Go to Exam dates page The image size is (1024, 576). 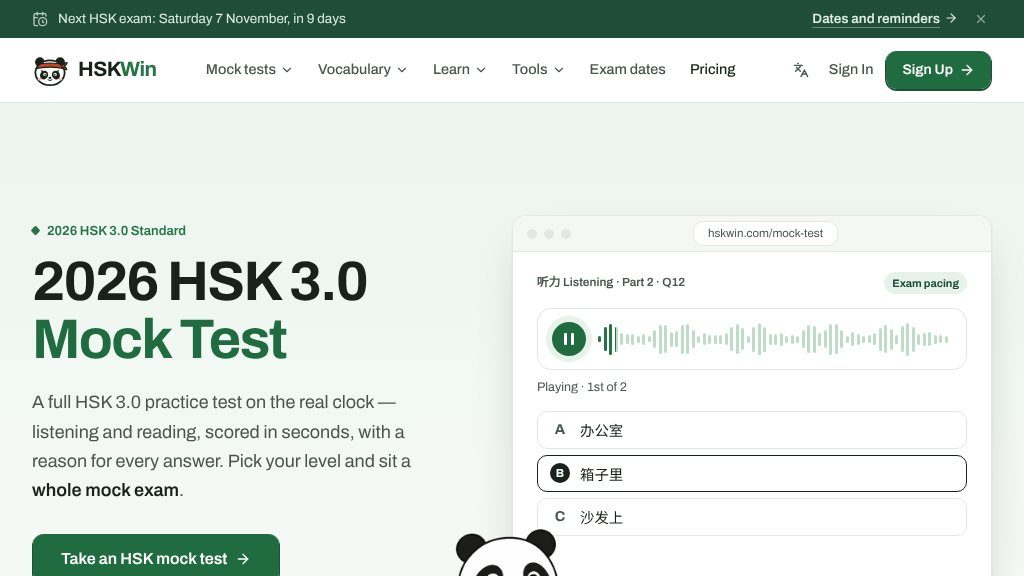(x=627, y=69)
